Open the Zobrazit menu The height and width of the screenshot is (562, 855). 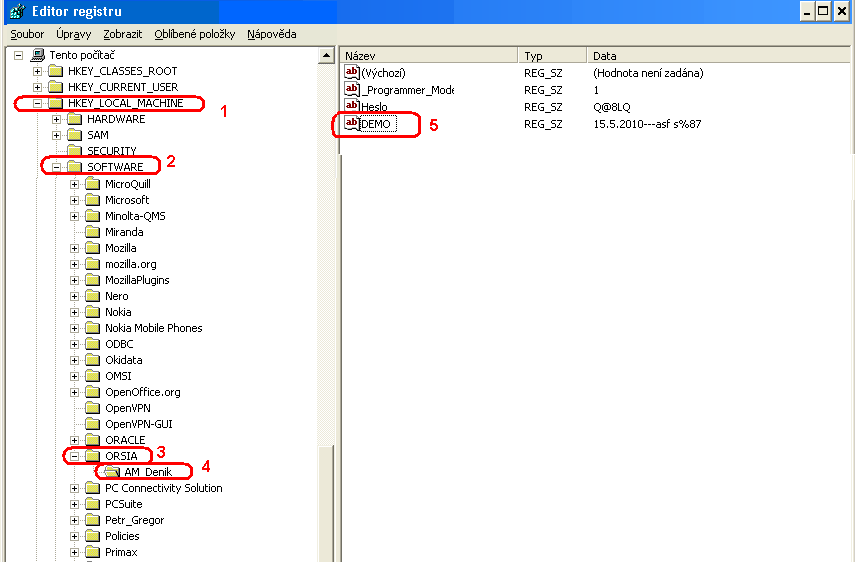tap(123, 34)
